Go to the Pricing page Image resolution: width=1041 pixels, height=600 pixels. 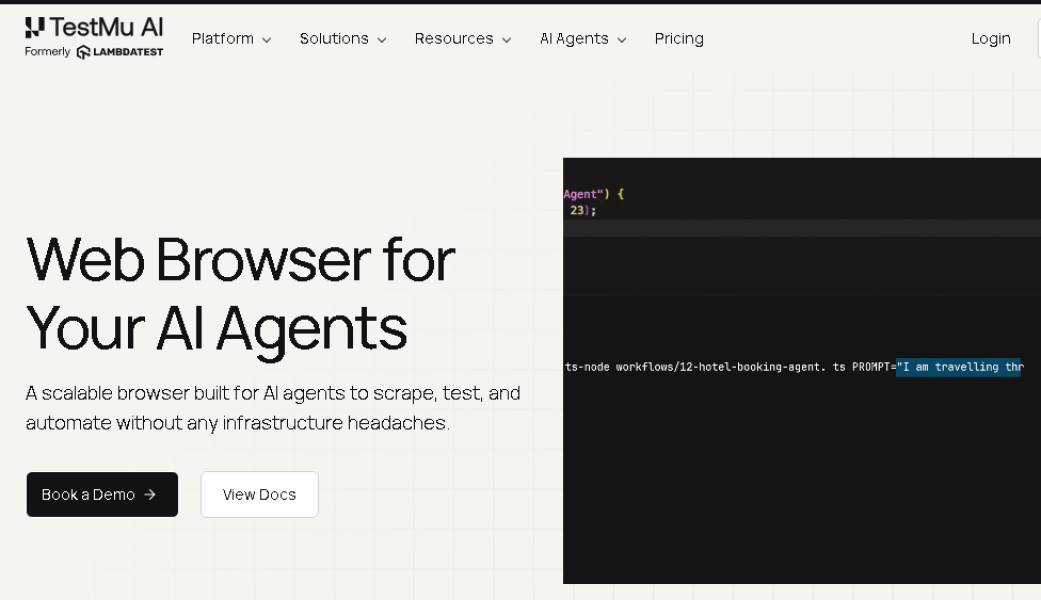pos(679,39)
